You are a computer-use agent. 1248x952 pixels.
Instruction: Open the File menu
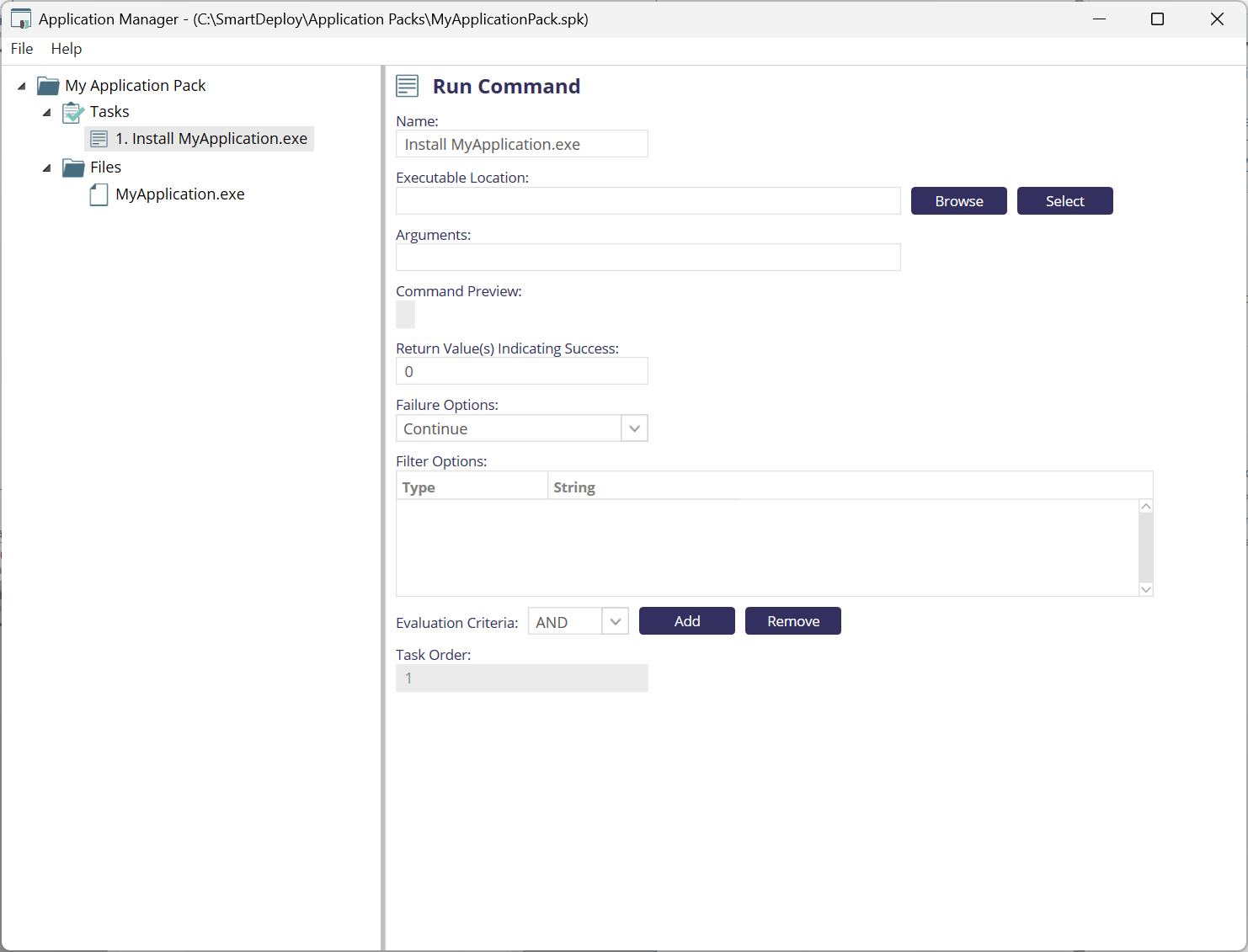22,49
